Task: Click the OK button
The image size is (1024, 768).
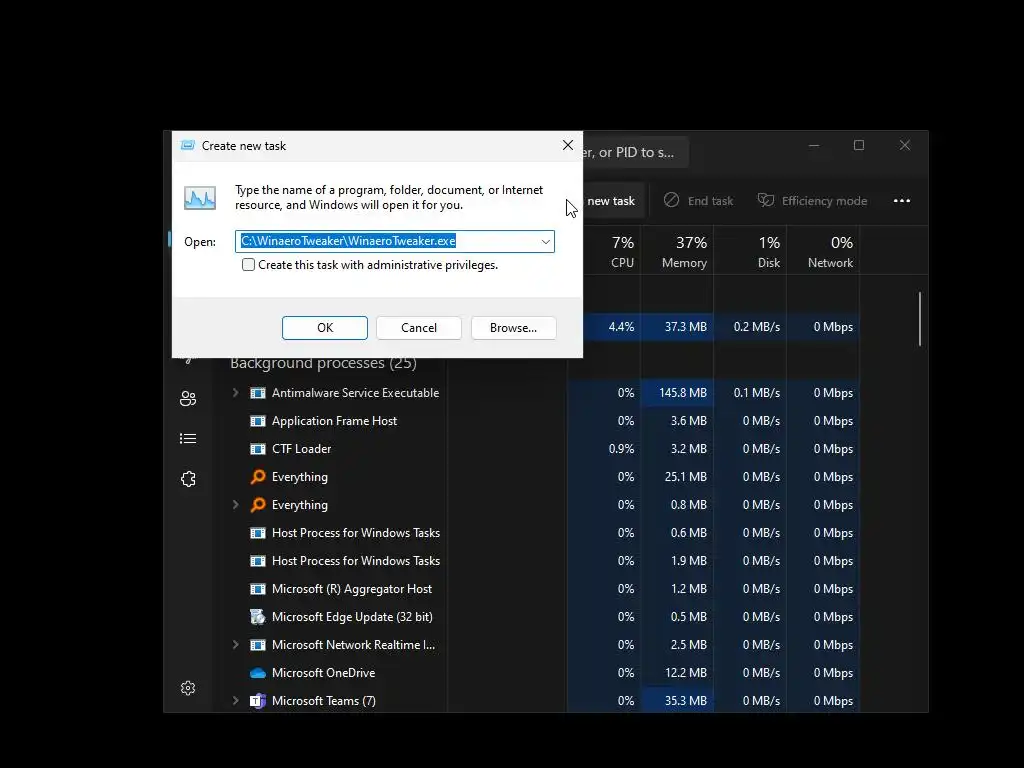Action: 325,328
